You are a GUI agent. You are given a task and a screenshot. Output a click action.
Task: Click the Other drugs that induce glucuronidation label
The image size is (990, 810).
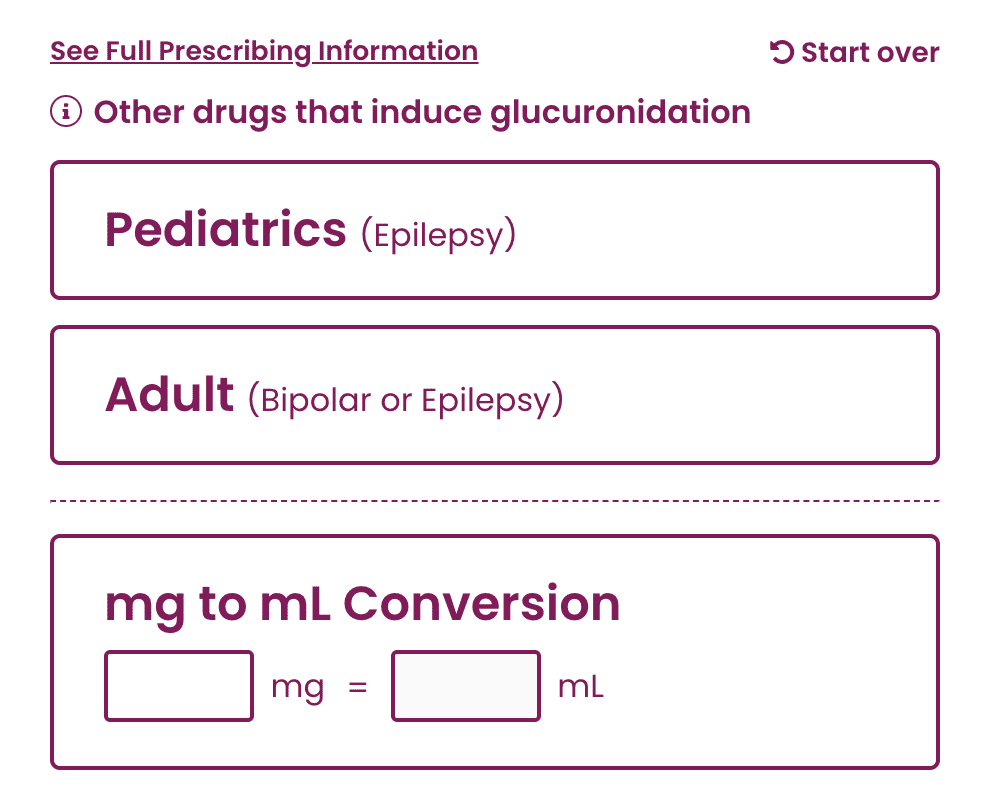421,112
